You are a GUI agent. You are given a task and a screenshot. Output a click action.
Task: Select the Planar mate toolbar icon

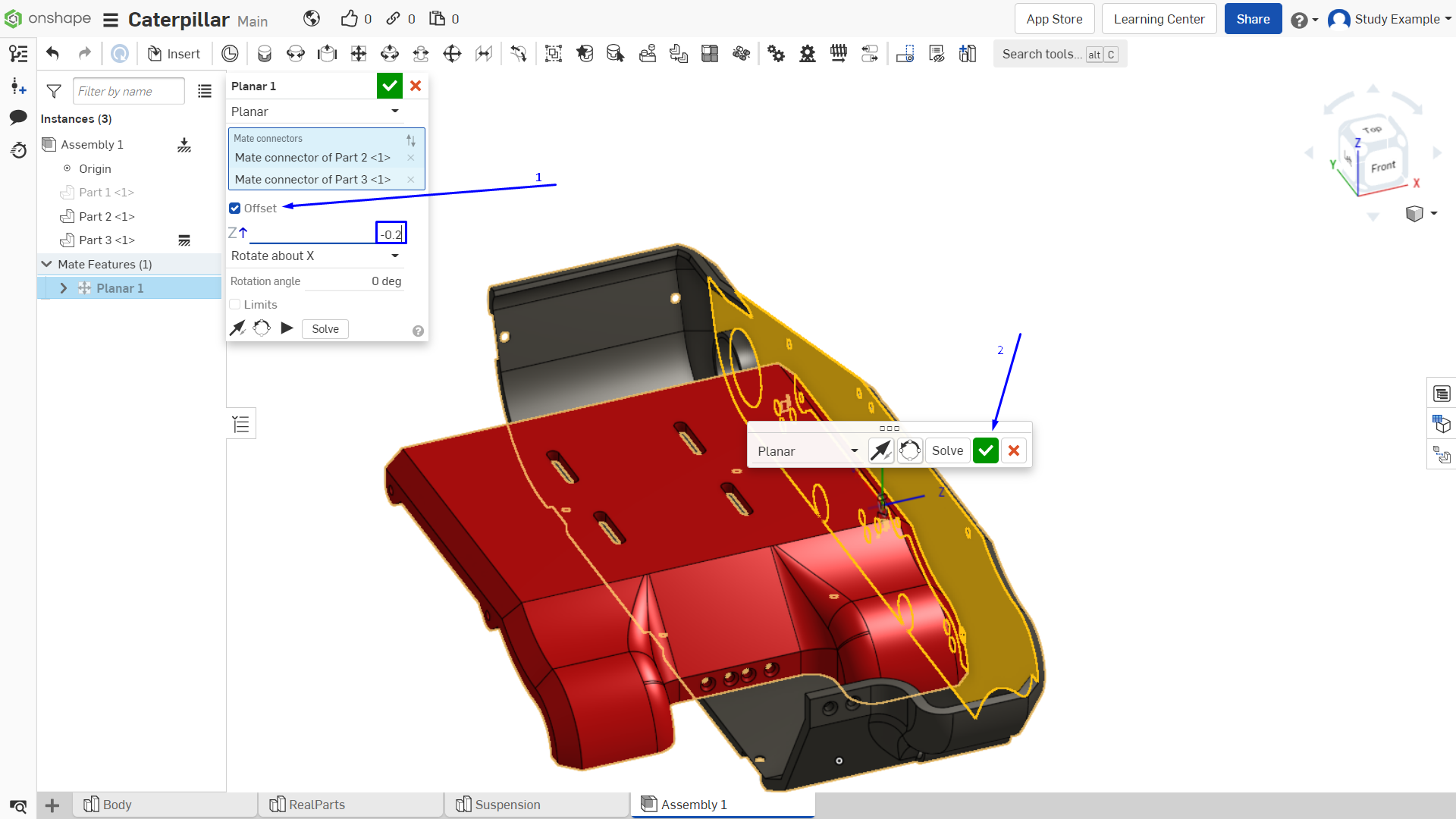pyautogui.click(x=359, y=54)
